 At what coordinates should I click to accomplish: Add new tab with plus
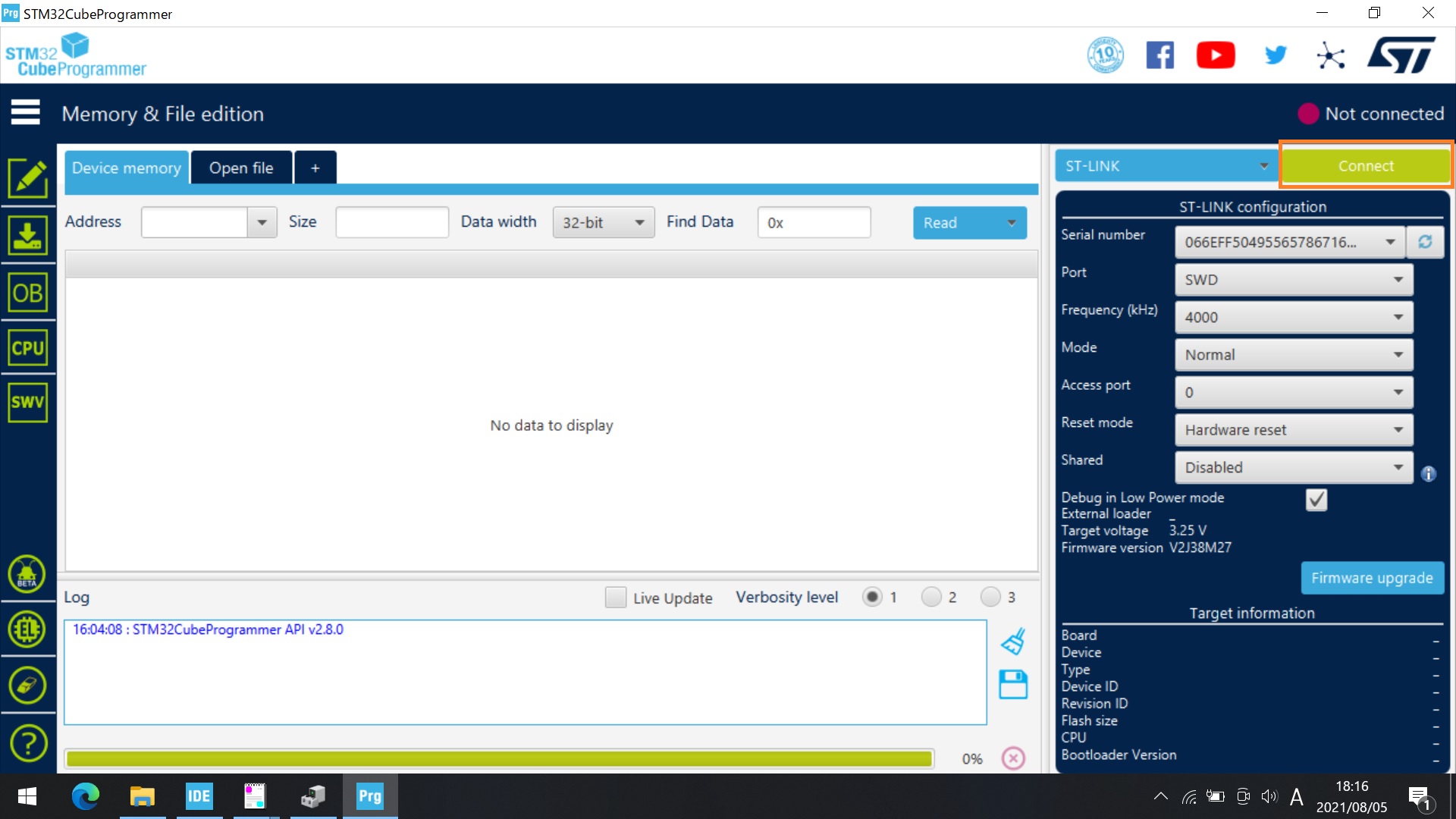click(x=315, y=168)
